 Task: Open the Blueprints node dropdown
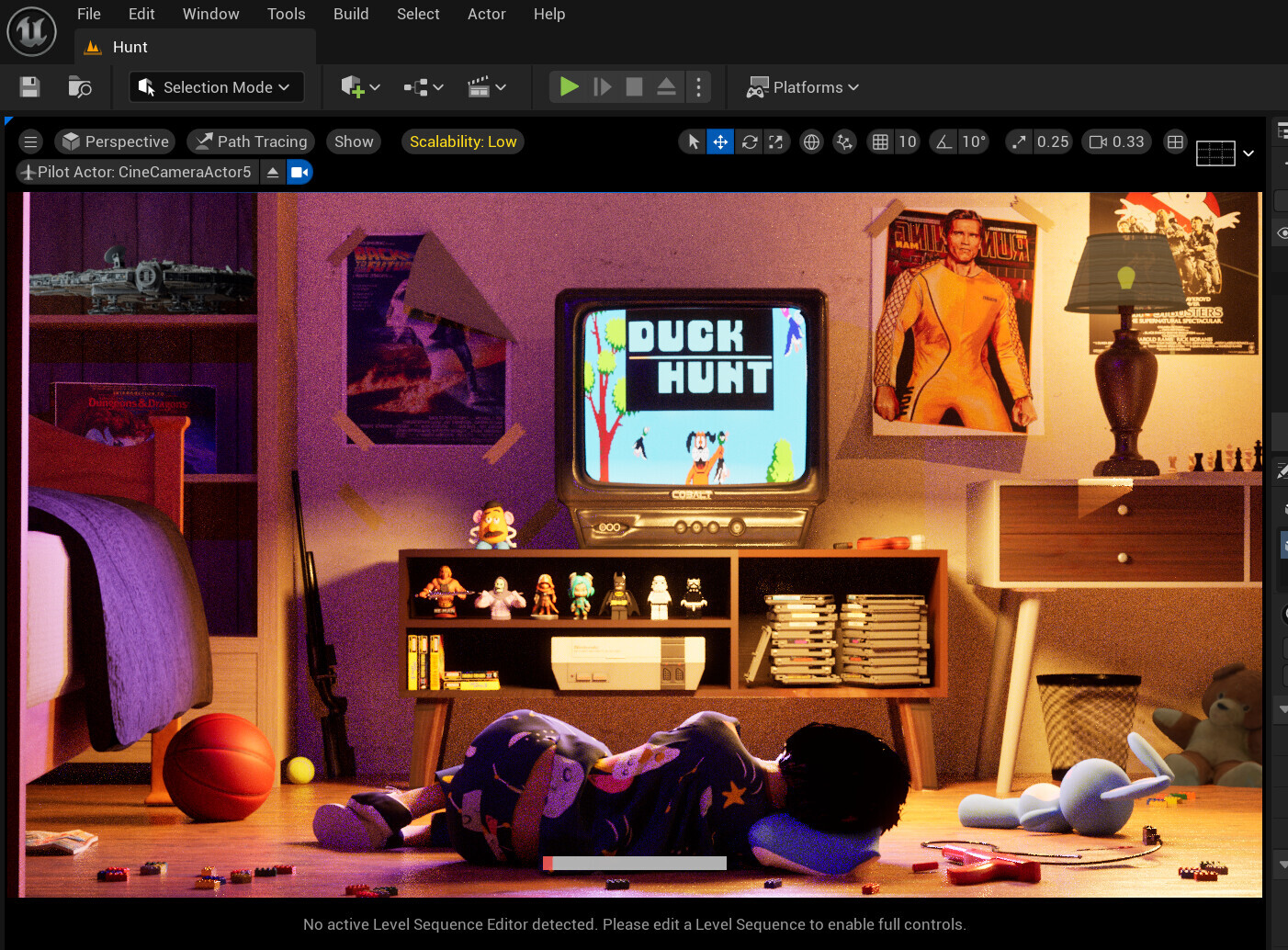pos(424,87)
